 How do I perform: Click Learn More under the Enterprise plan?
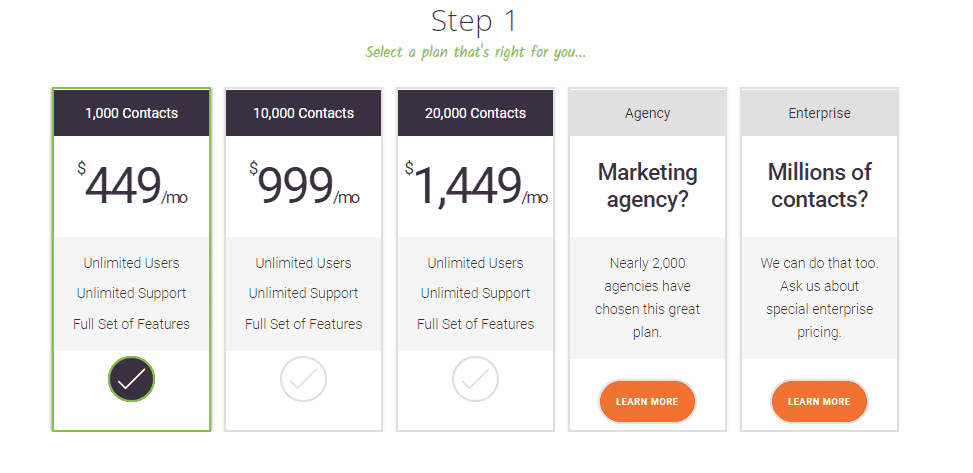819,402
